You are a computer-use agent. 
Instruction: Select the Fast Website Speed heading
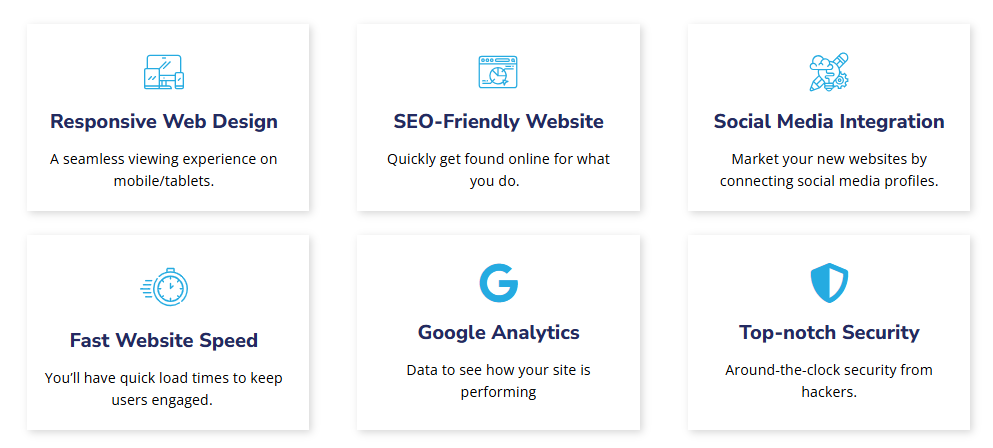tap(164, 340)
